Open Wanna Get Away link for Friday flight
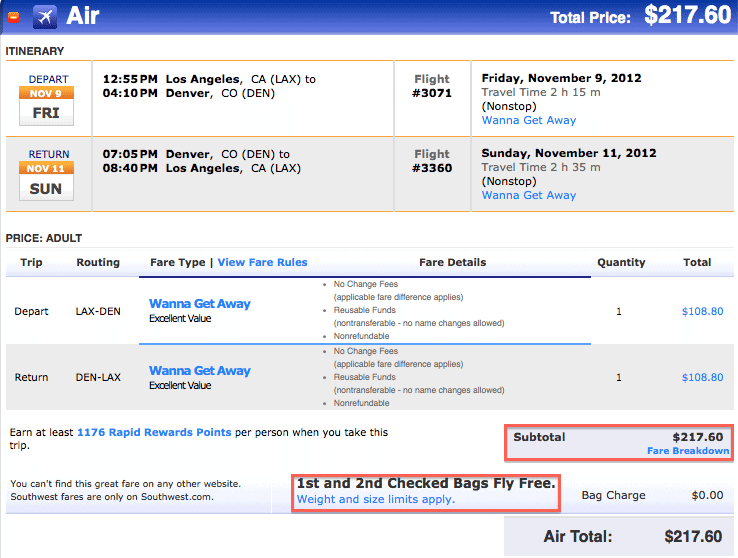The width and height of the screenshot is (738, 558). pyautogui.click(x=529, y=120)
